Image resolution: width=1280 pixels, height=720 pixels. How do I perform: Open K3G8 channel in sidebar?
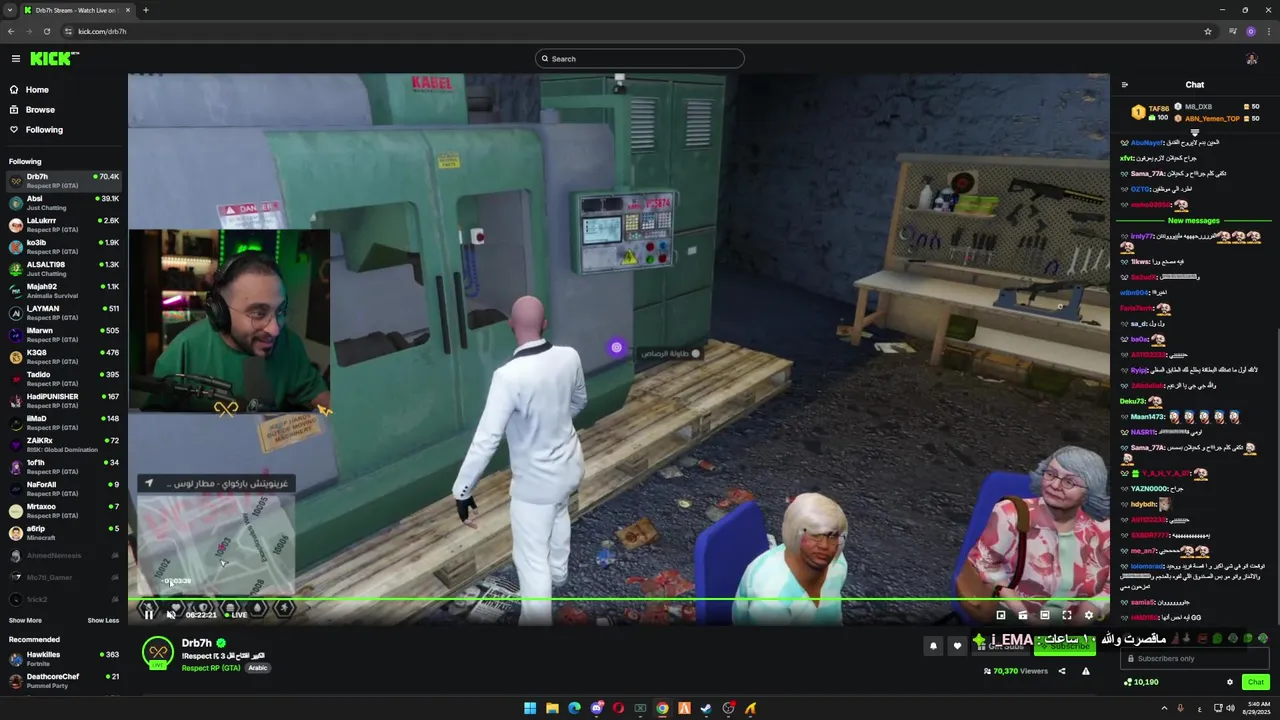(64, 357)
